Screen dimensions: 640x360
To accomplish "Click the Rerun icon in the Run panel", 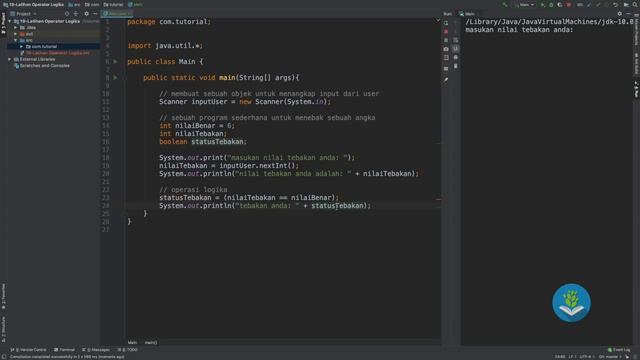I will pyautogui.click(x=446, y=23).
